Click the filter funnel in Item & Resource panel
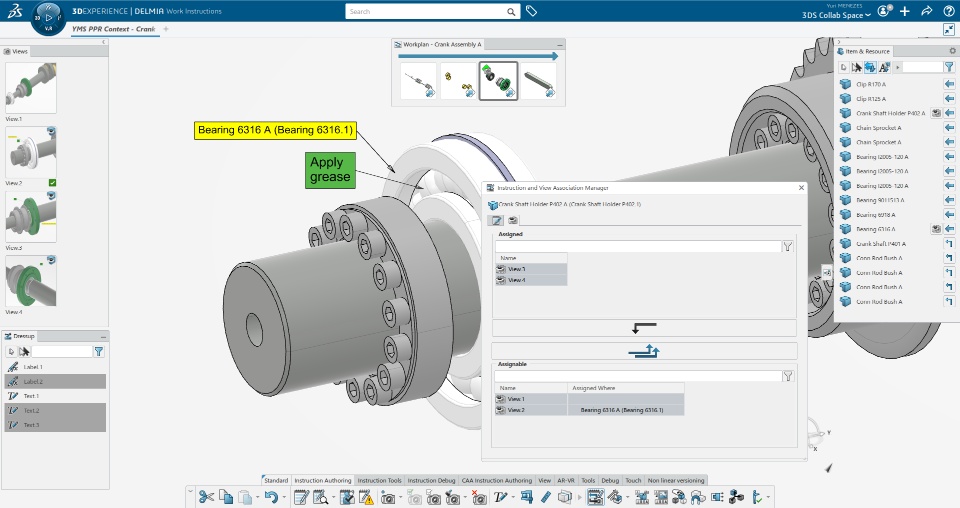The image size is (960, 508). pyautogui.click(x=949, y=67)
